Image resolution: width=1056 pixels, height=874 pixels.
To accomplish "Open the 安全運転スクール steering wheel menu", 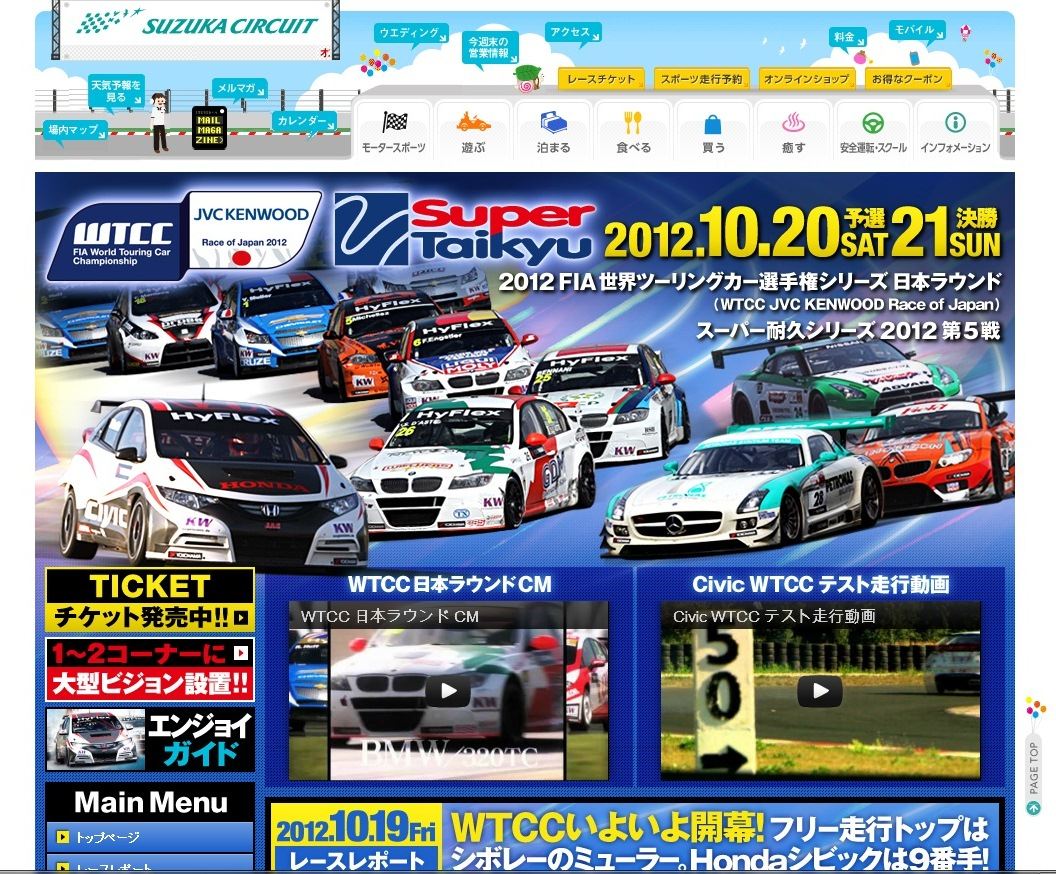I will pos(873,131).
